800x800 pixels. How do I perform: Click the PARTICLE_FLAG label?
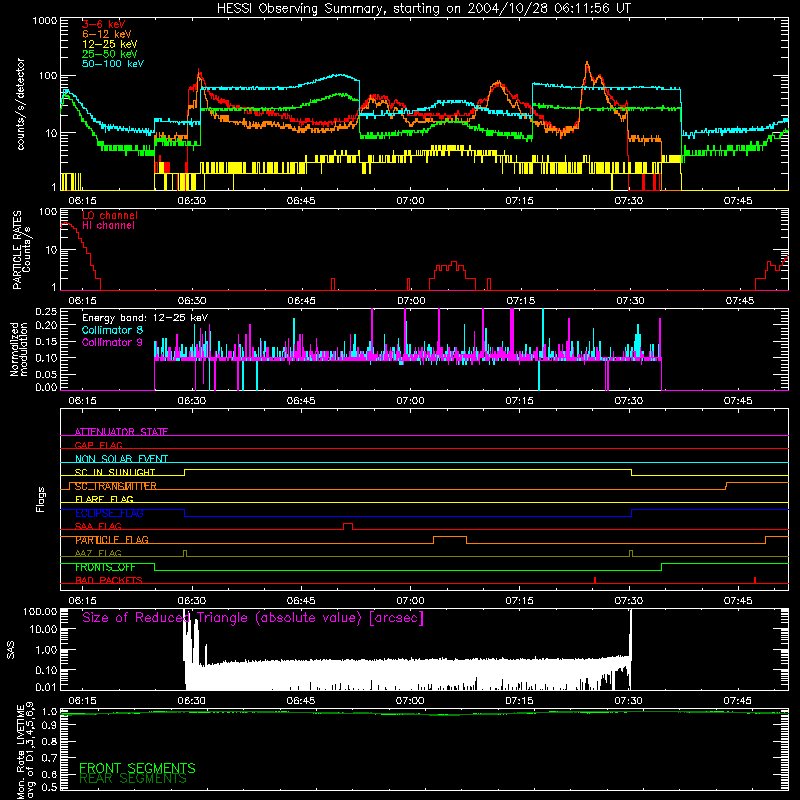click(x=112, y=540)
